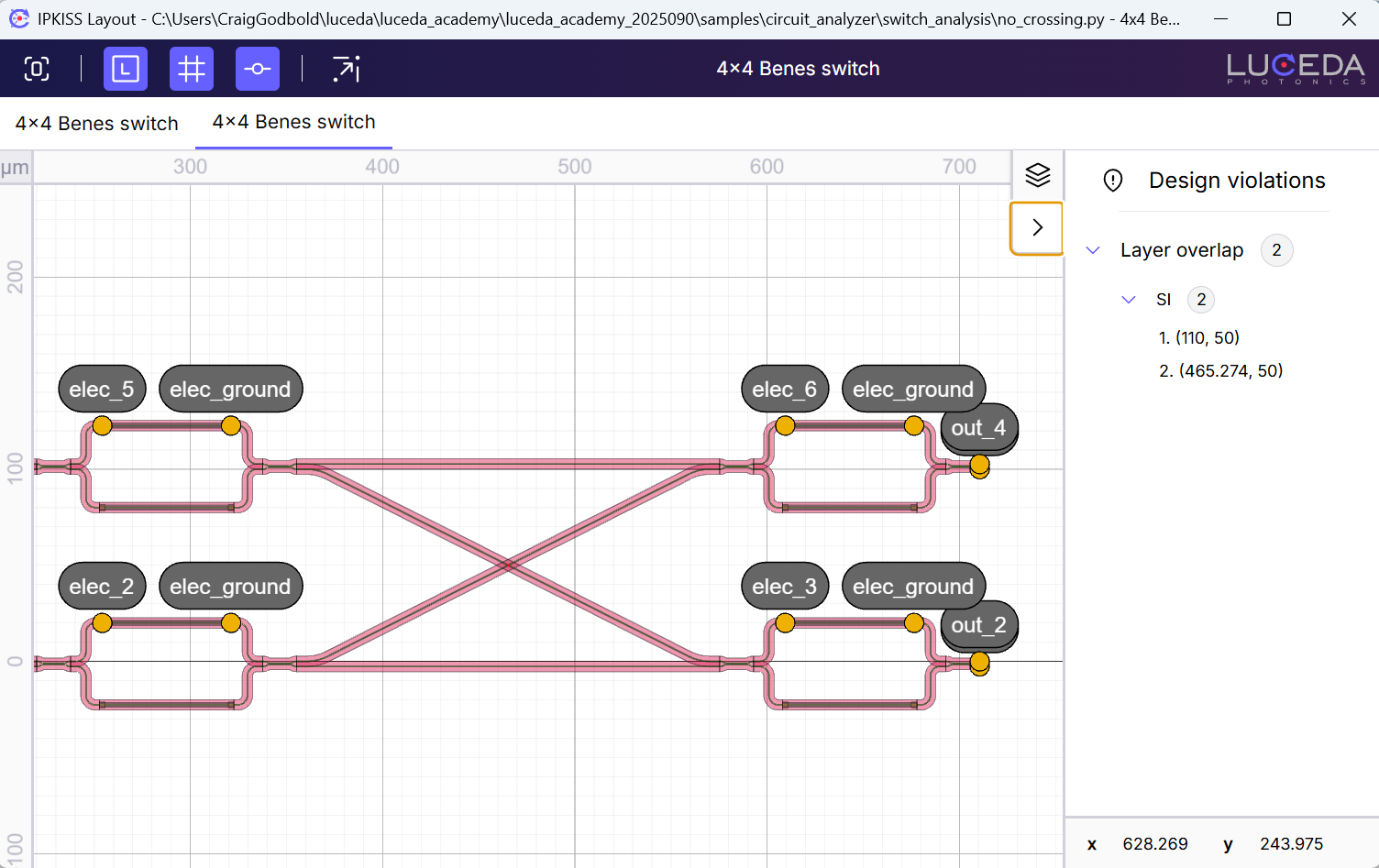The height and width of the screenshot is (868, 1379).
Task: Toggle the layout view button
Action: [x=126, y=69]
